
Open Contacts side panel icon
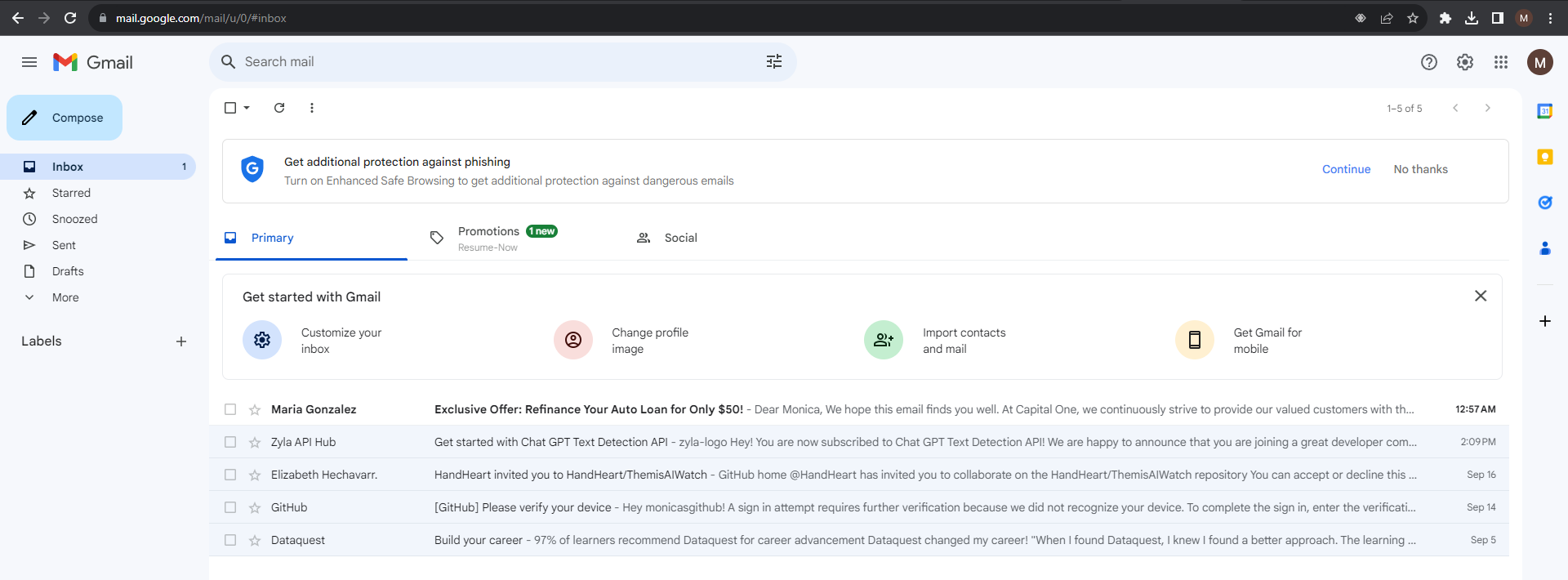click(x=1545, y=248)
